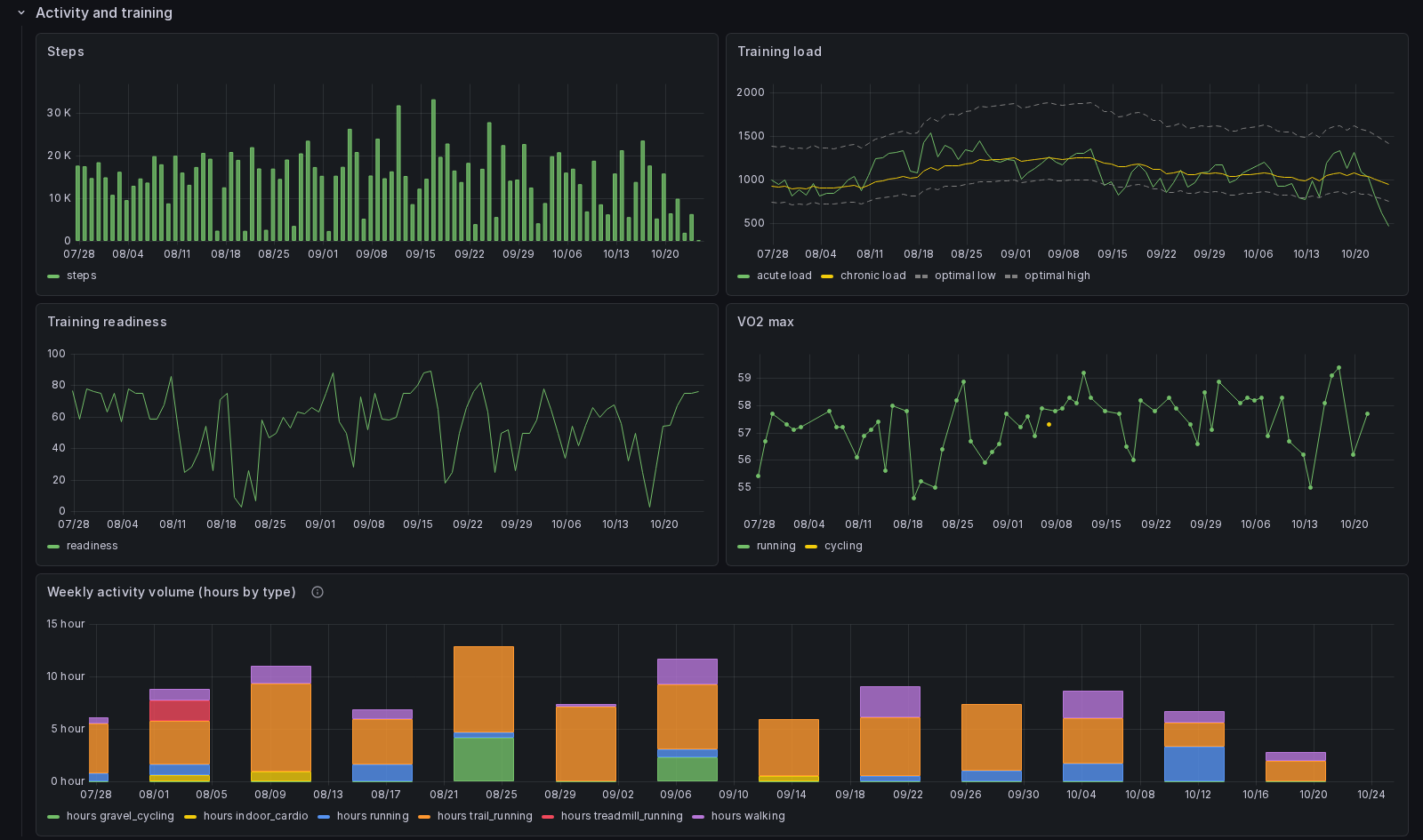1423x840 pixels.
Task: Click the red treadmill_running bar segment
Action: [x=180, y=711]
